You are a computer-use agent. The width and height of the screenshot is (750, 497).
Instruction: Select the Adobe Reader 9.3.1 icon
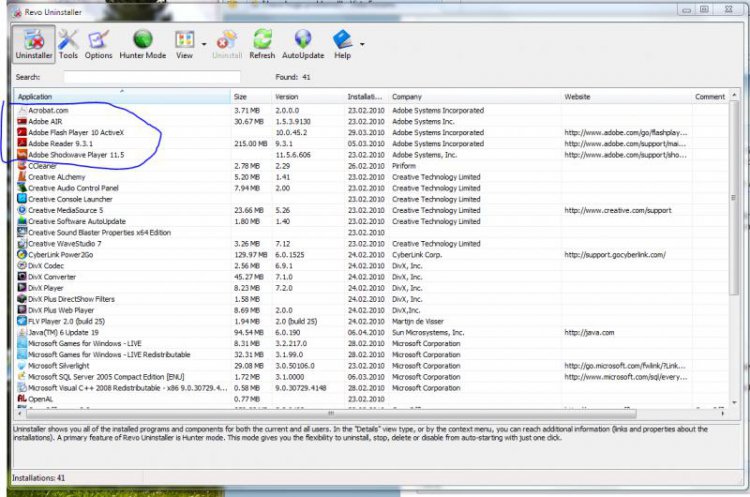(x=22, y=144)
